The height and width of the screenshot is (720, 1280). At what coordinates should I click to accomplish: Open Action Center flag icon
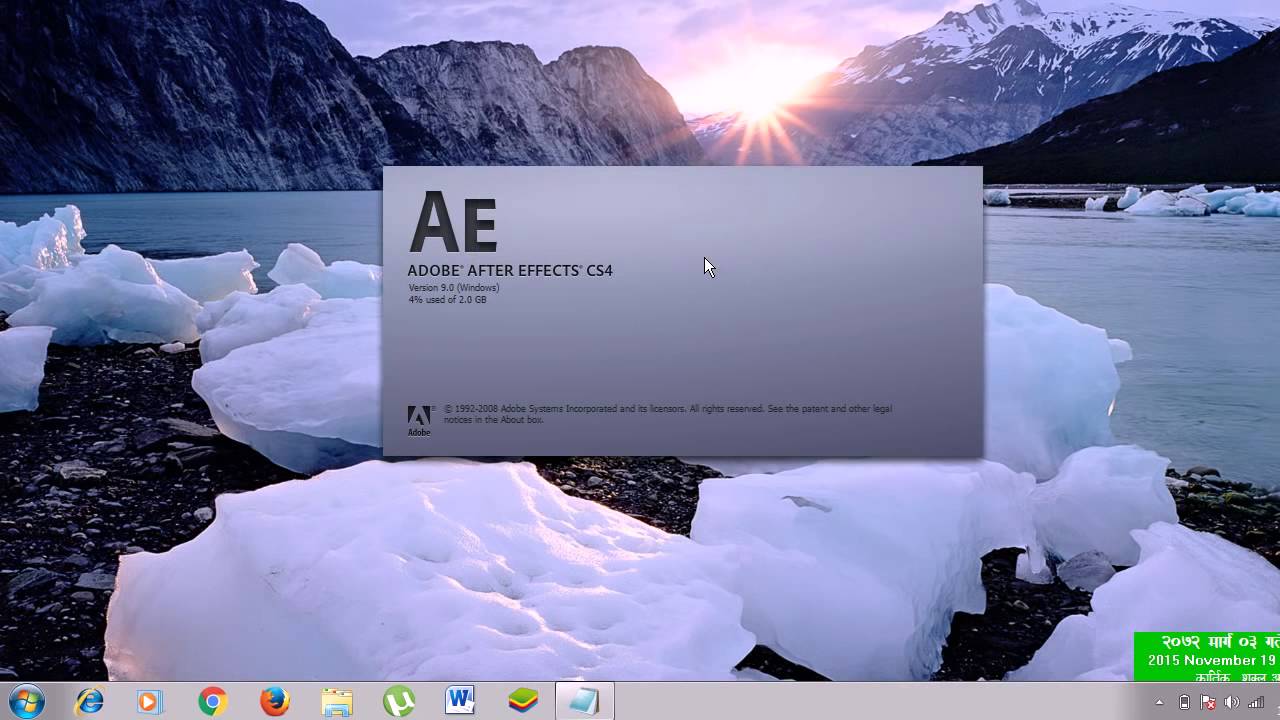[x=1208, y=702]
